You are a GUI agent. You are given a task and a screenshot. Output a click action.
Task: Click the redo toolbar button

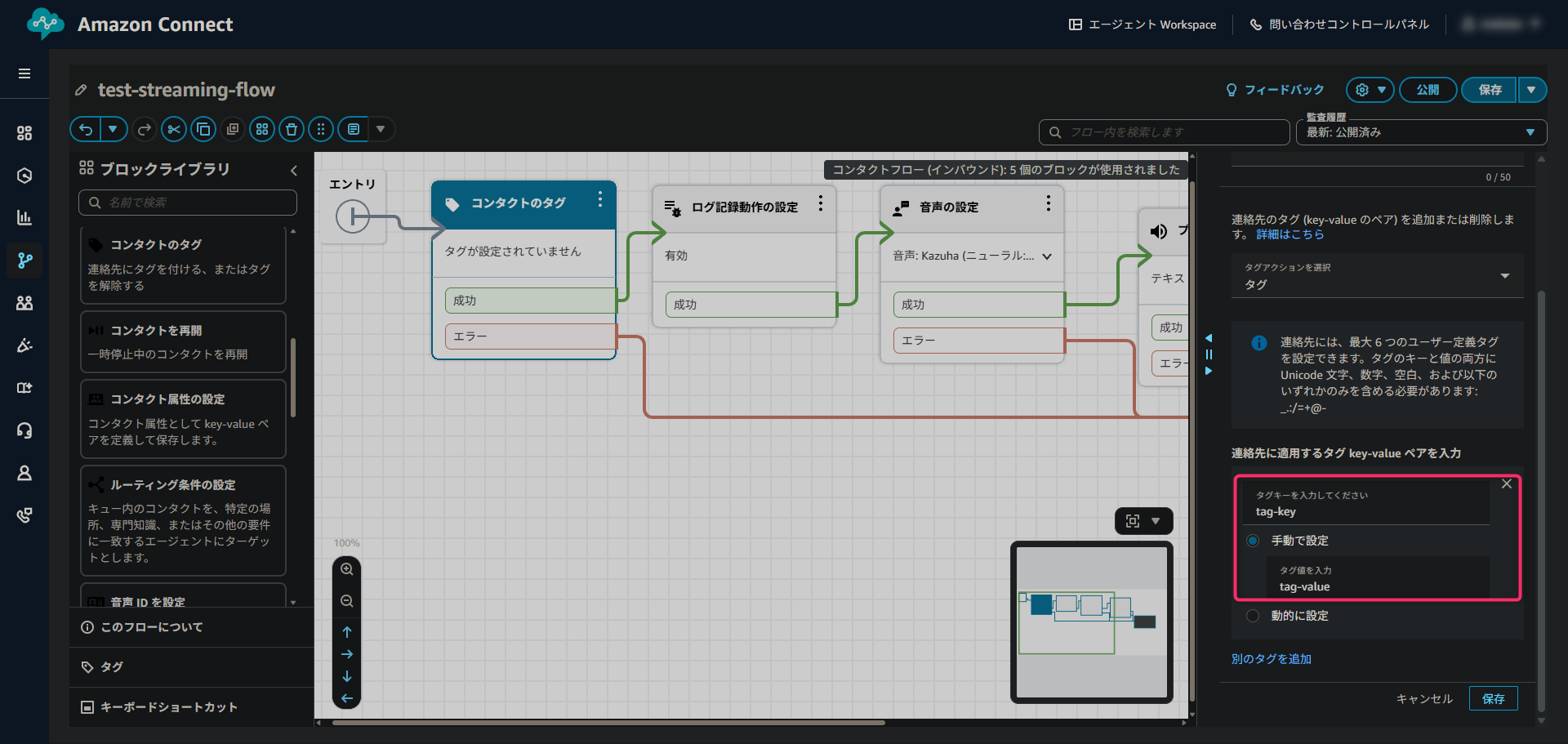tap(145, 129)
